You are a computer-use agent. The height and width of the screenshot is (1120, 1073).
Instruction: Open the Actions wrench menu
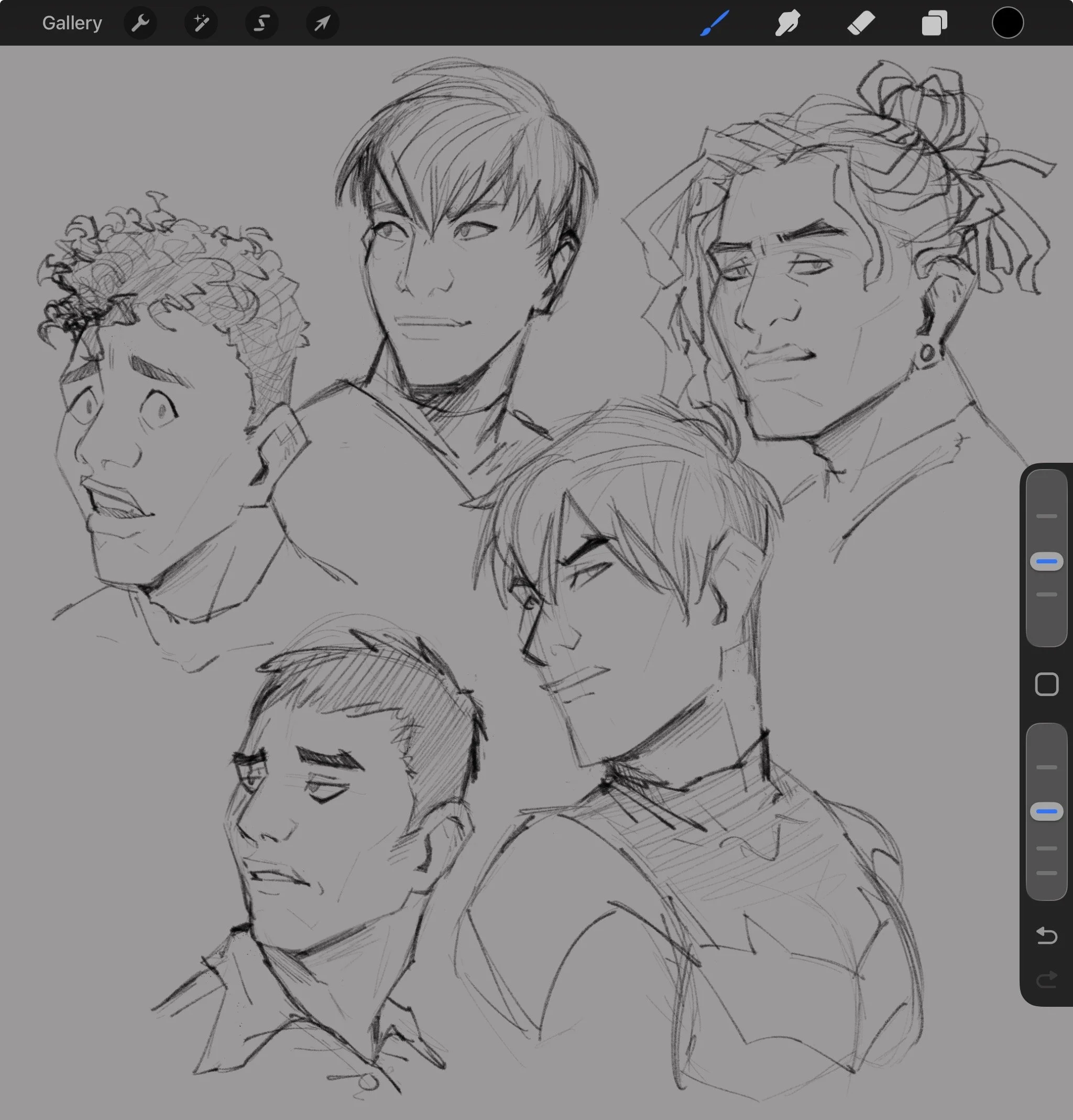click(140, 23)
